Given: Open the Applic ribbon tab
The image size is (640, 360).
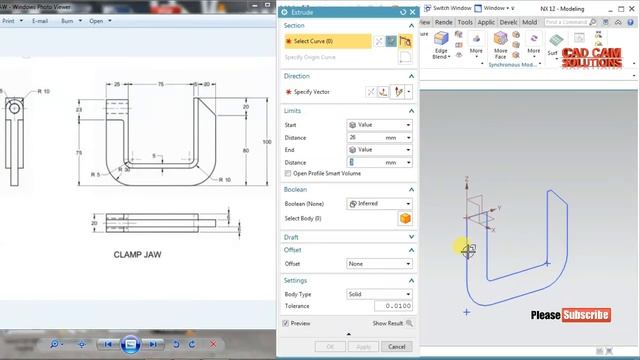Looking at the screenshot, I should point(486,22).
